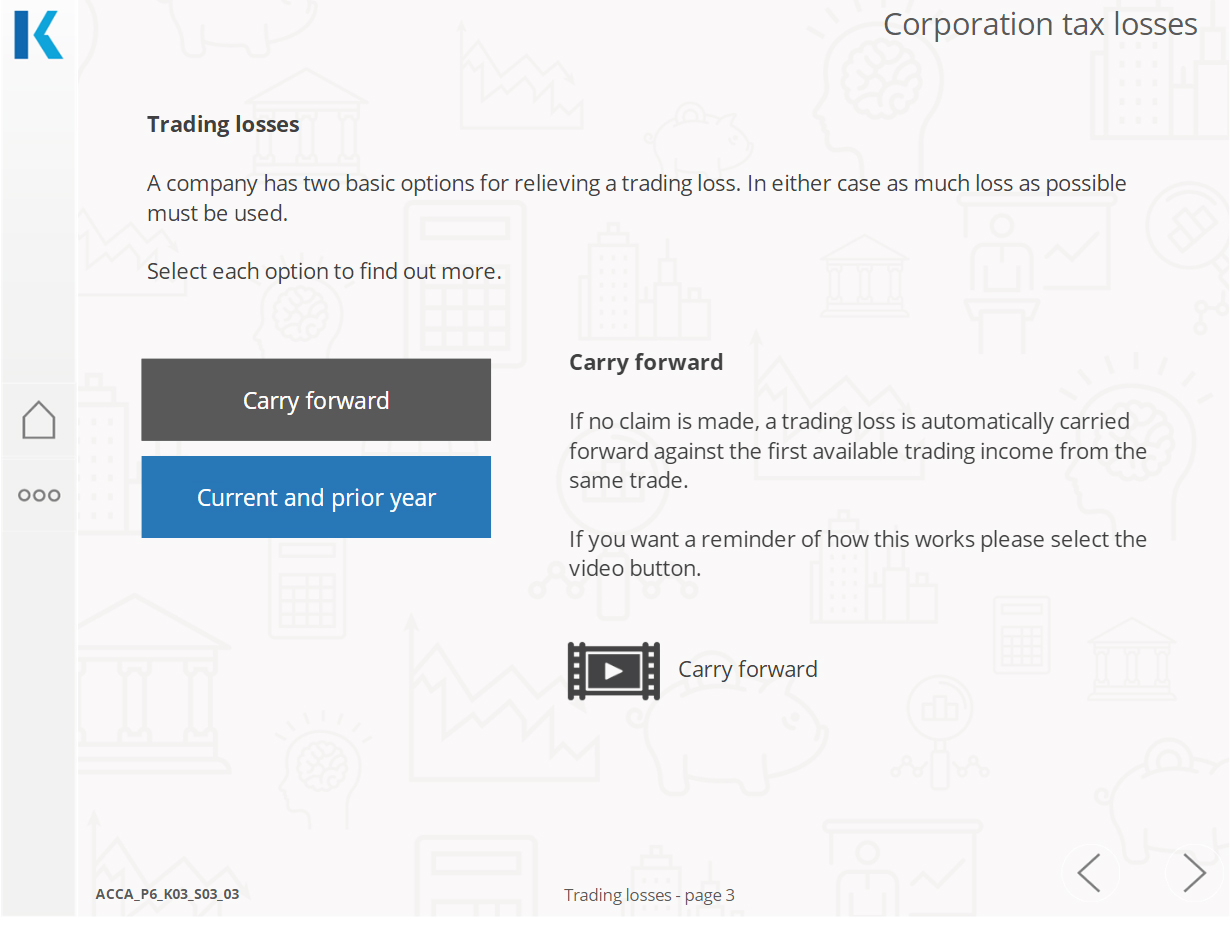Click the 'If no claim is made' paragraph
1230x927 pixels.
858,451
